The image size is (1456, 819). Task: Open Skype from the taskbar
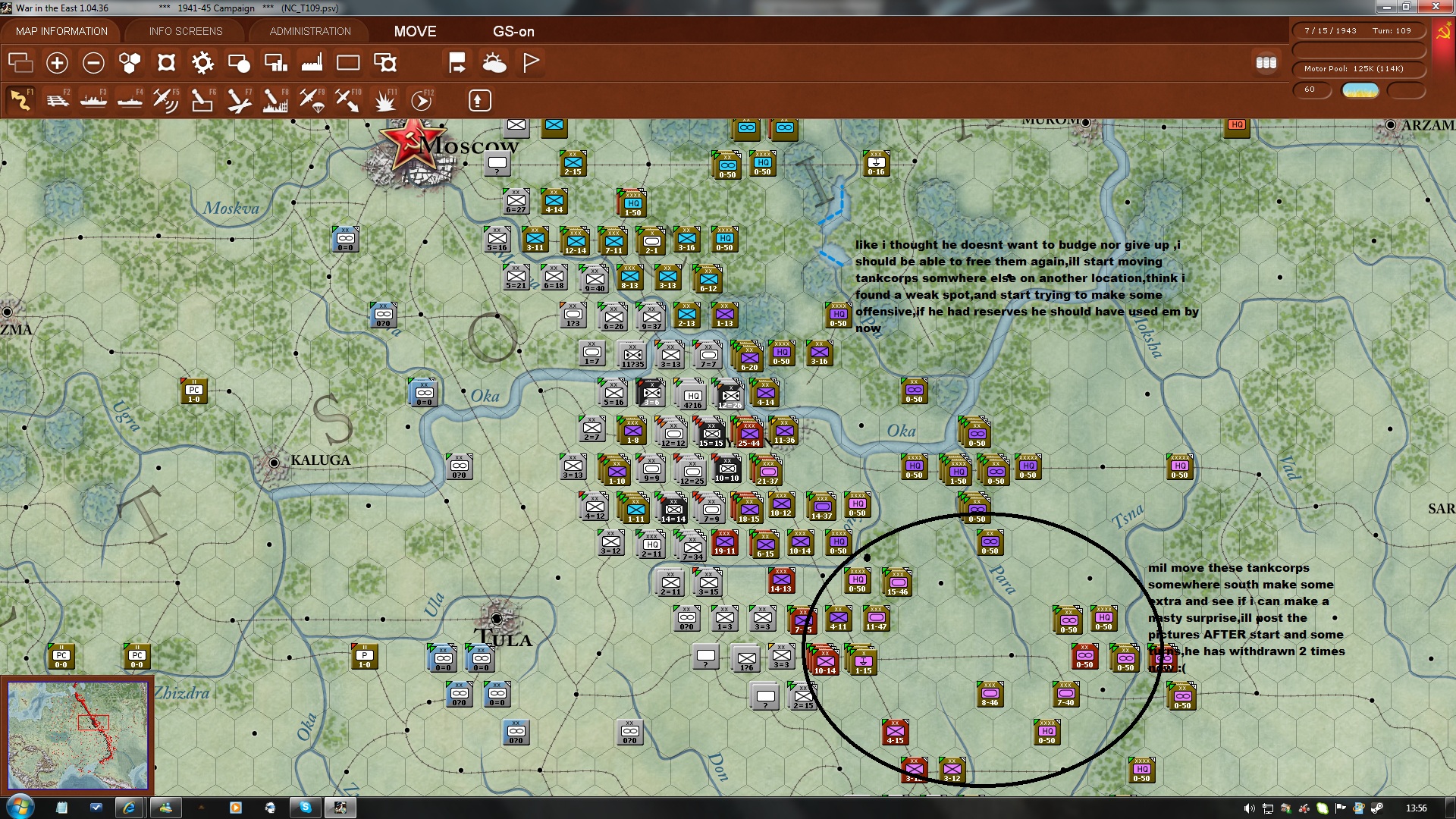(306, 808)
